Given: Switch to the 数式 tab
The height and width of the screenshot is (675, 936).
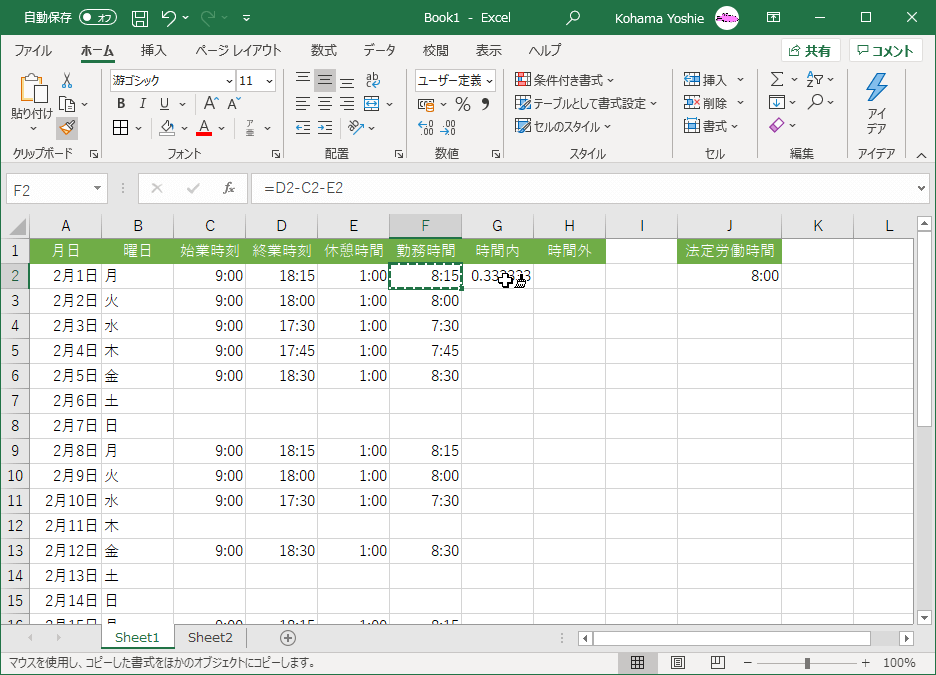Looking at the screenshot, I should pyautogui.click(x=324, y=51).
